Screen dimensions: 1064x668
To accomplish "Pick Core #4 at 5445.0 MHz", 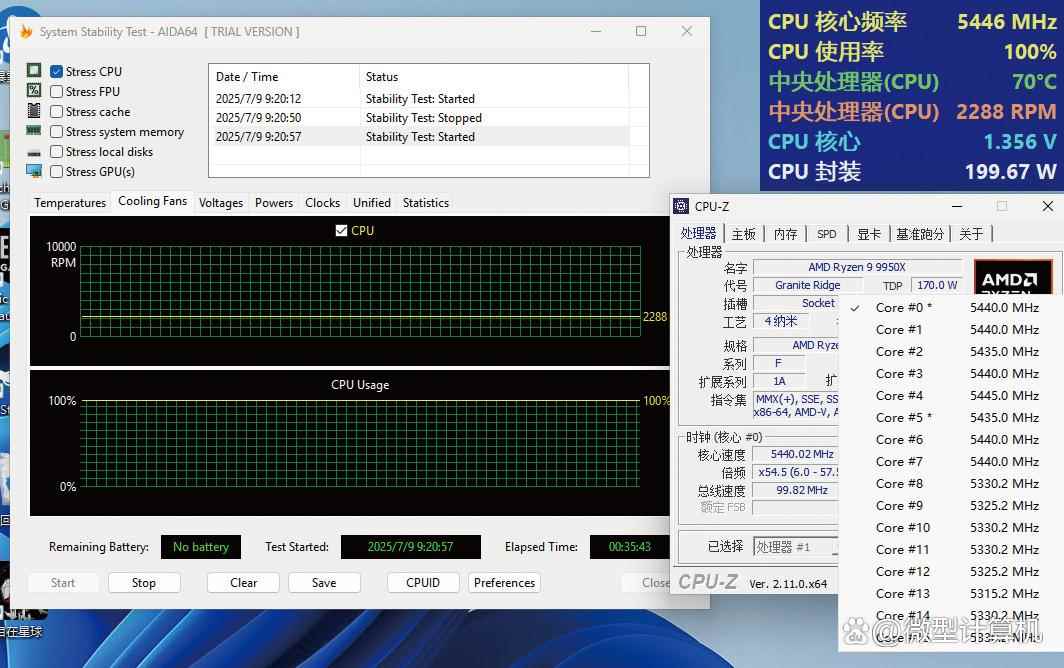I will (x=949, y=396).
